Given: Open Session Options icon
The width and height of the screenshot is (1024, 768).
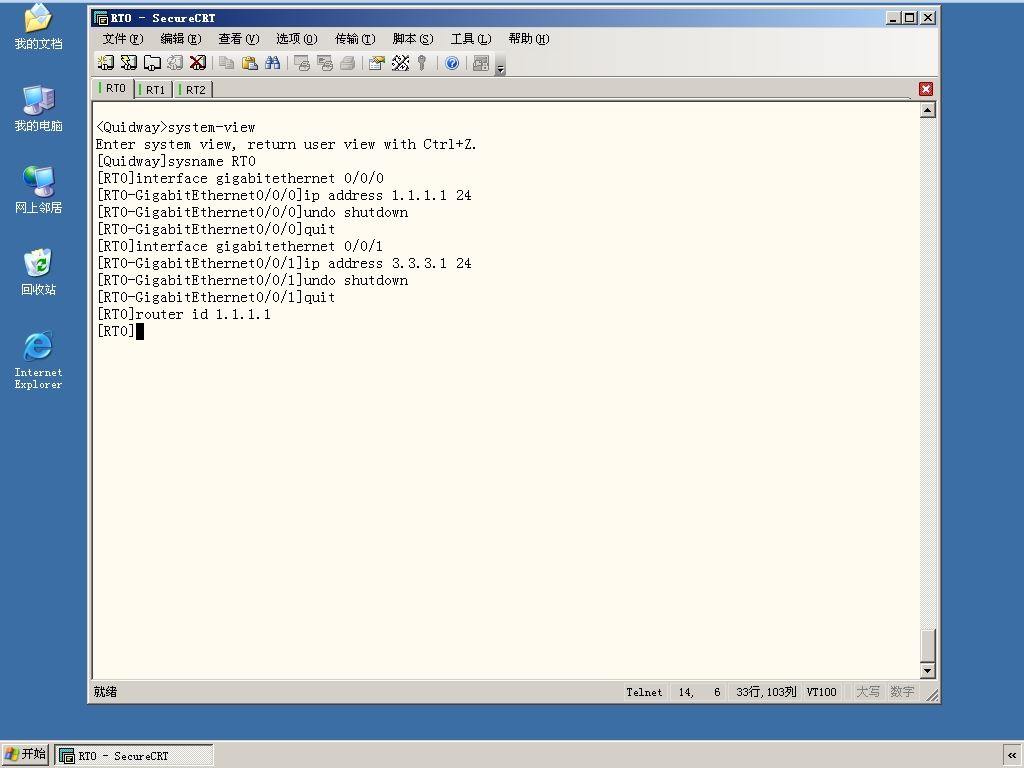Looking at the screenshot, I should click(x=376, y=63).
